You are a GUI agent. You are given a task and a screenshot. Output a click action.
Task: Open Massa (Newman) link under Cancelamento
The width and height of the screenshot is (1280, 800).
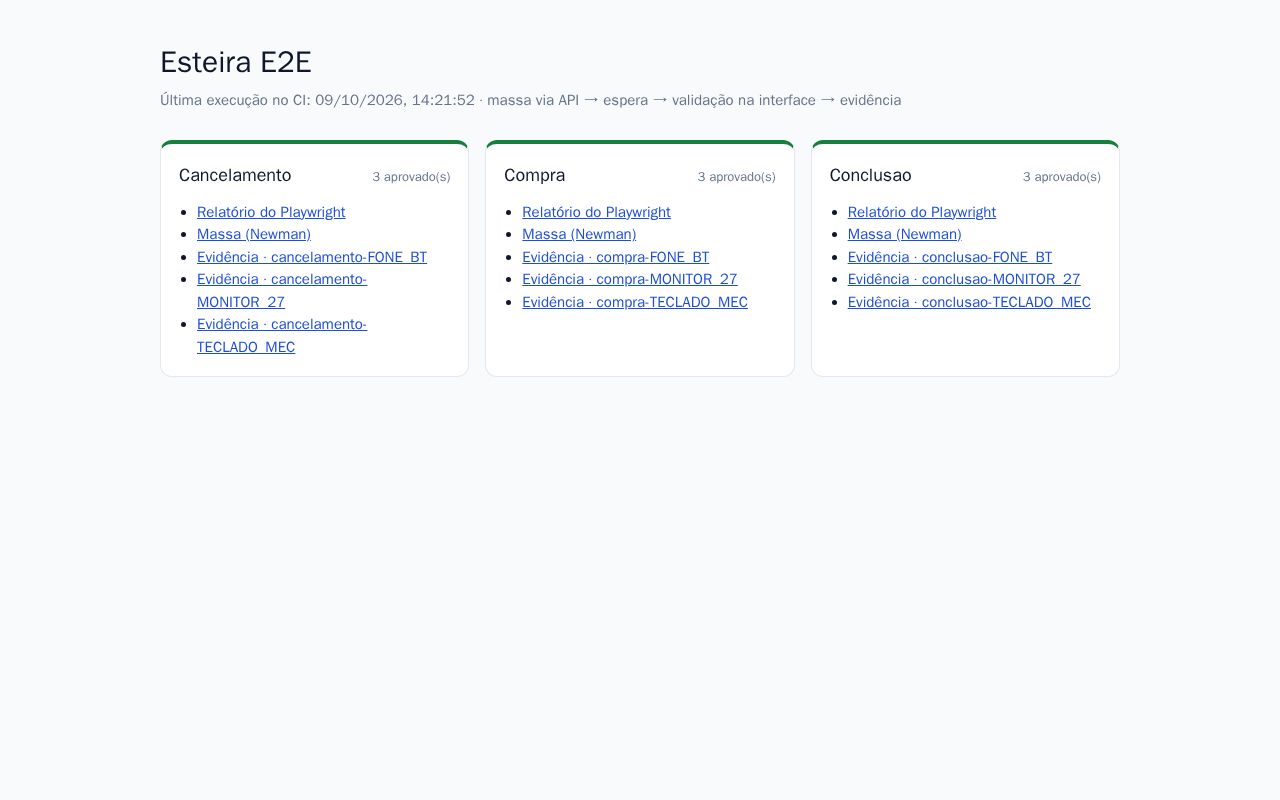pyautogui.click(x=254, y=234)
